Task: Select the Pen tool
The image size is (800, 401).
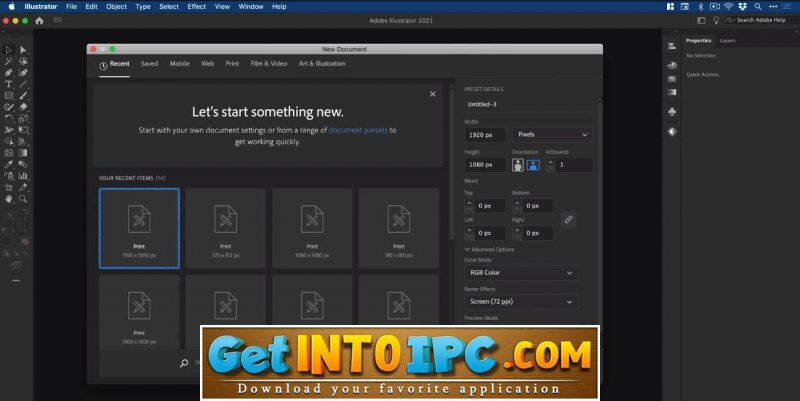Action: 9,72
